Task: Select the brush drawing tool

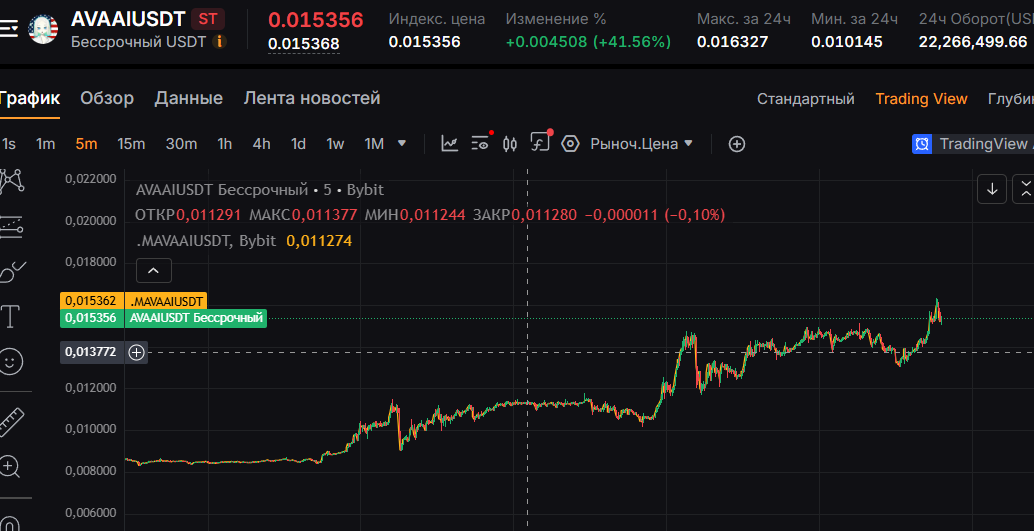Action: [x=11, y=271]
